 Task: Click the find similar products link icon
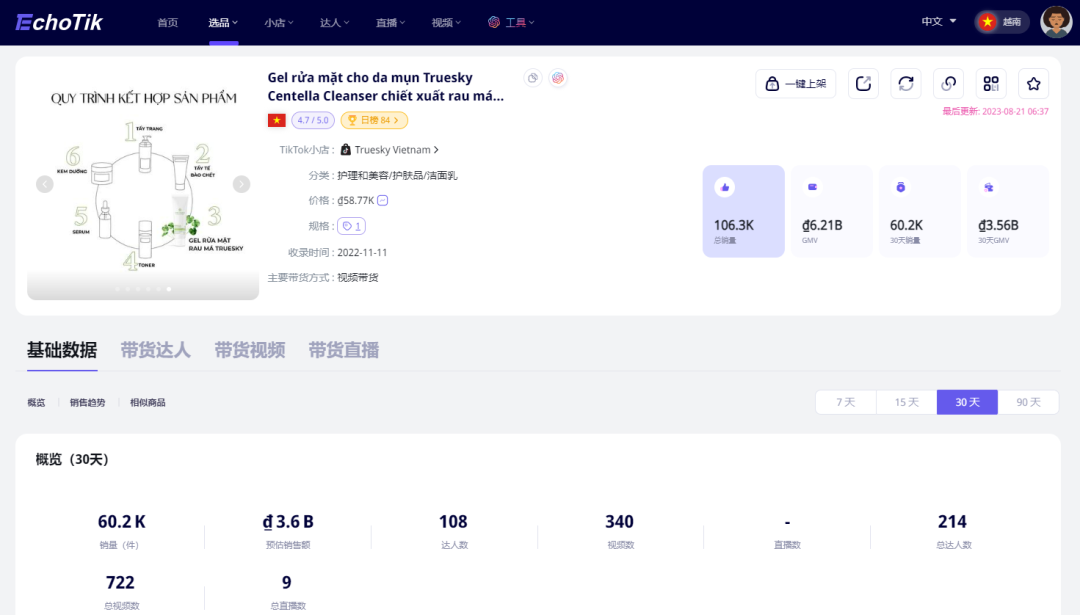(x=948, y=84)
